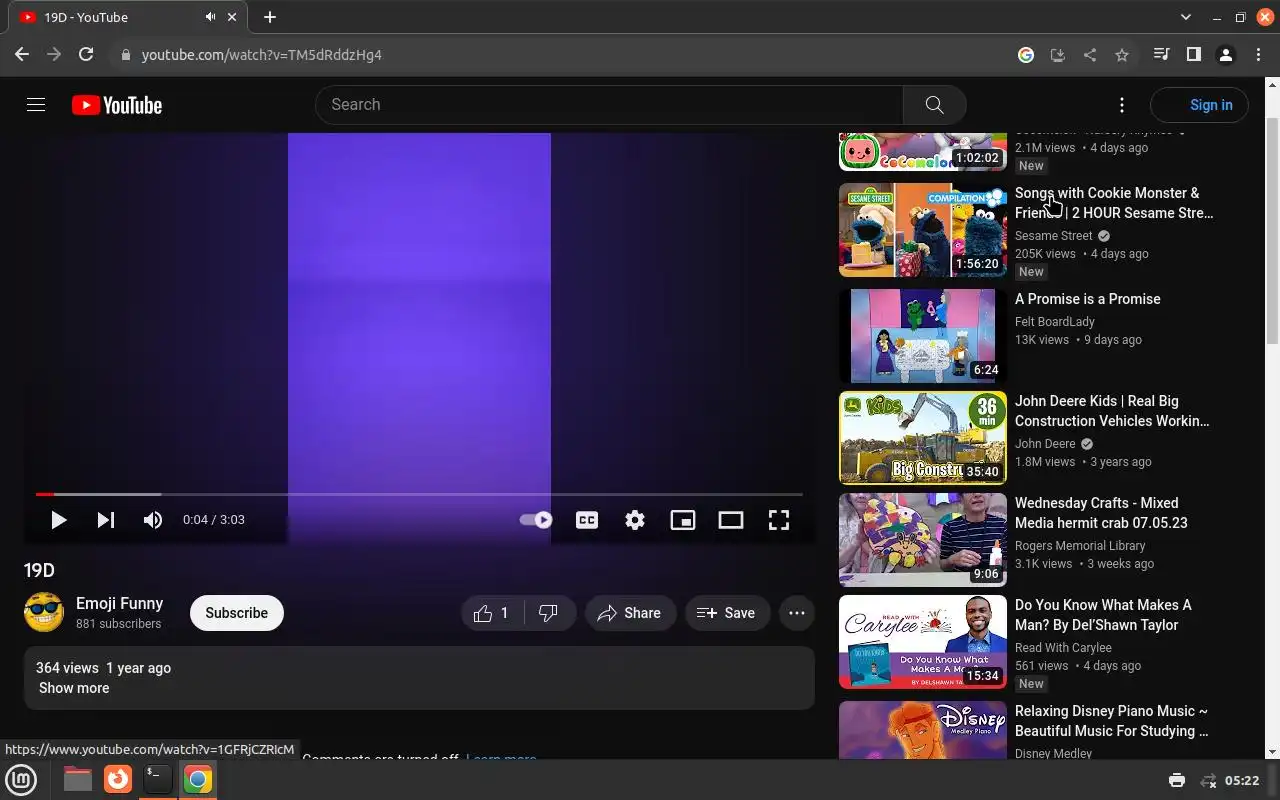Screen dimensions: 1280x800
Task: Activate the miniplayer
Action: click(x=683, y=520)
